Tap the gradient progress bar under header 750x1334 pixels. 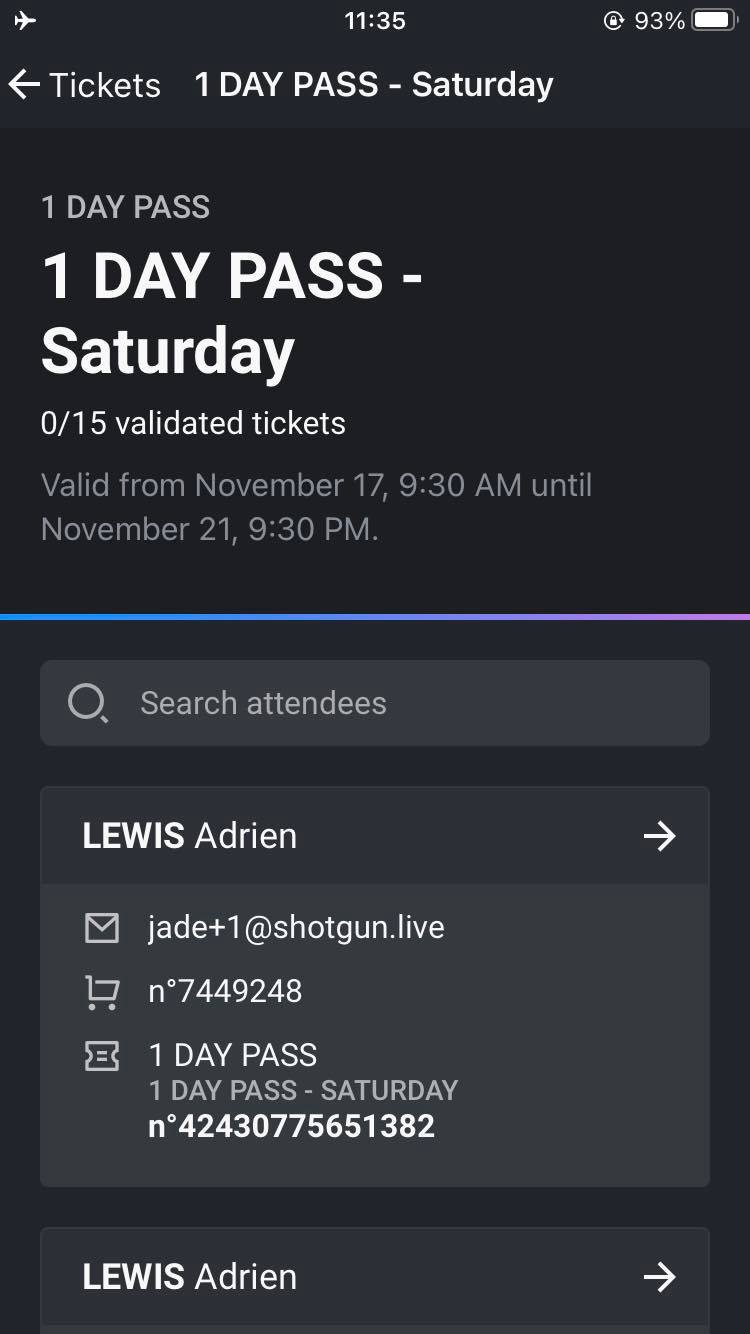click(375, 617)
